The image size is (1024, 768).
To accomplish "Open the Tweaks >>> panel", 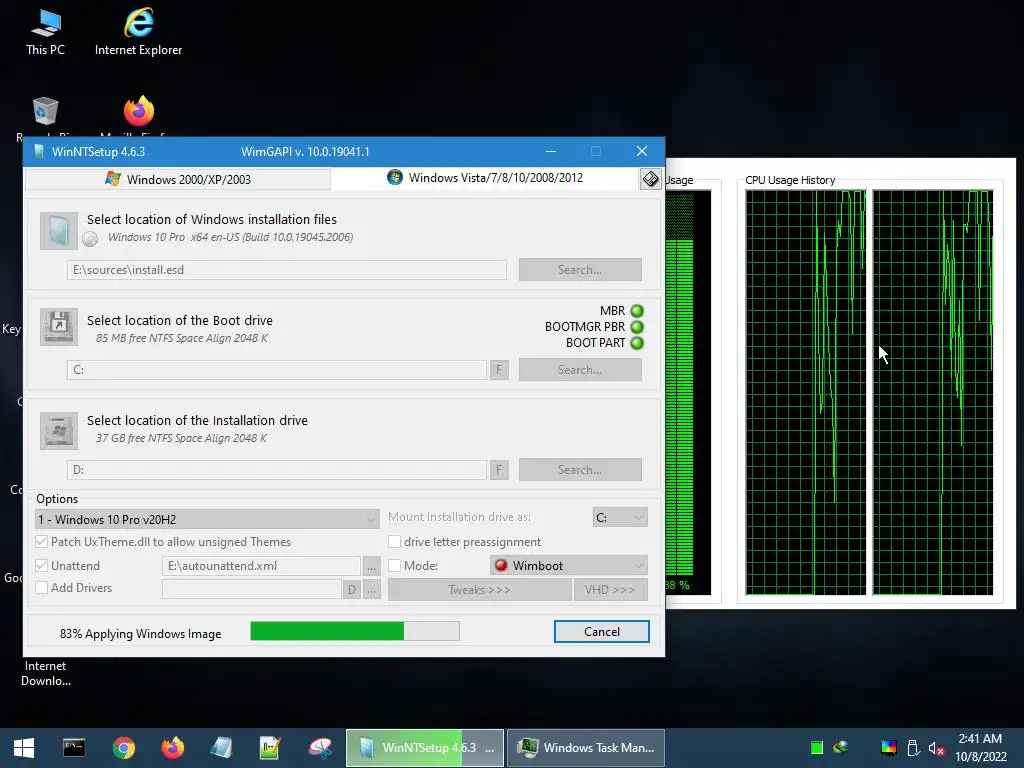I will (479, 590).
